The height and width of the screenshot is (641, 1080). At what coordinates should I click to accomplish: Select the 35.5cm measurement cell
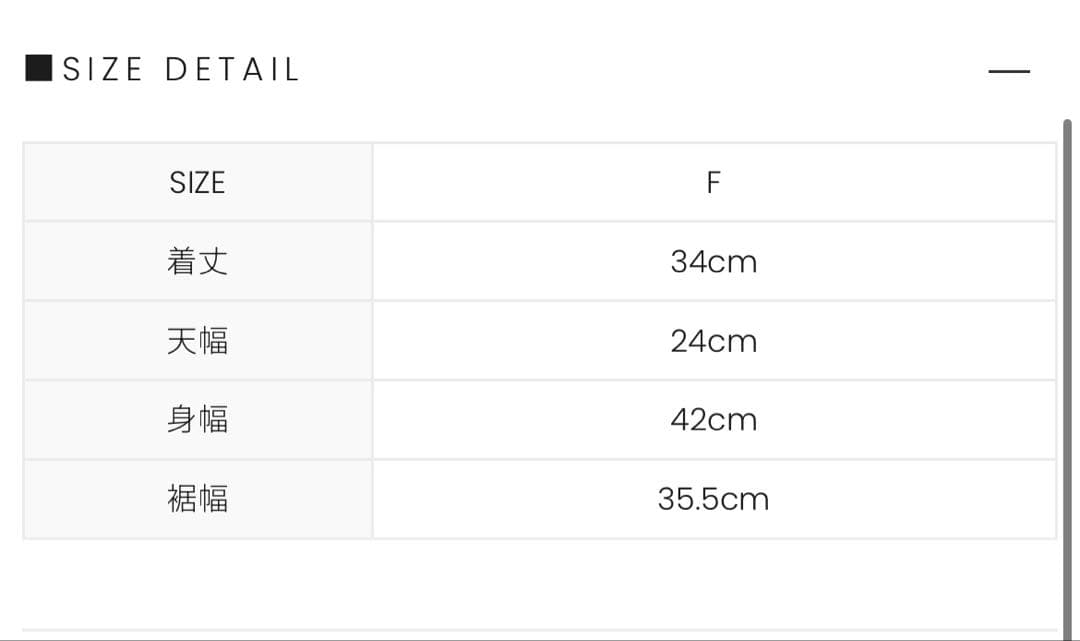pos(713,499)
